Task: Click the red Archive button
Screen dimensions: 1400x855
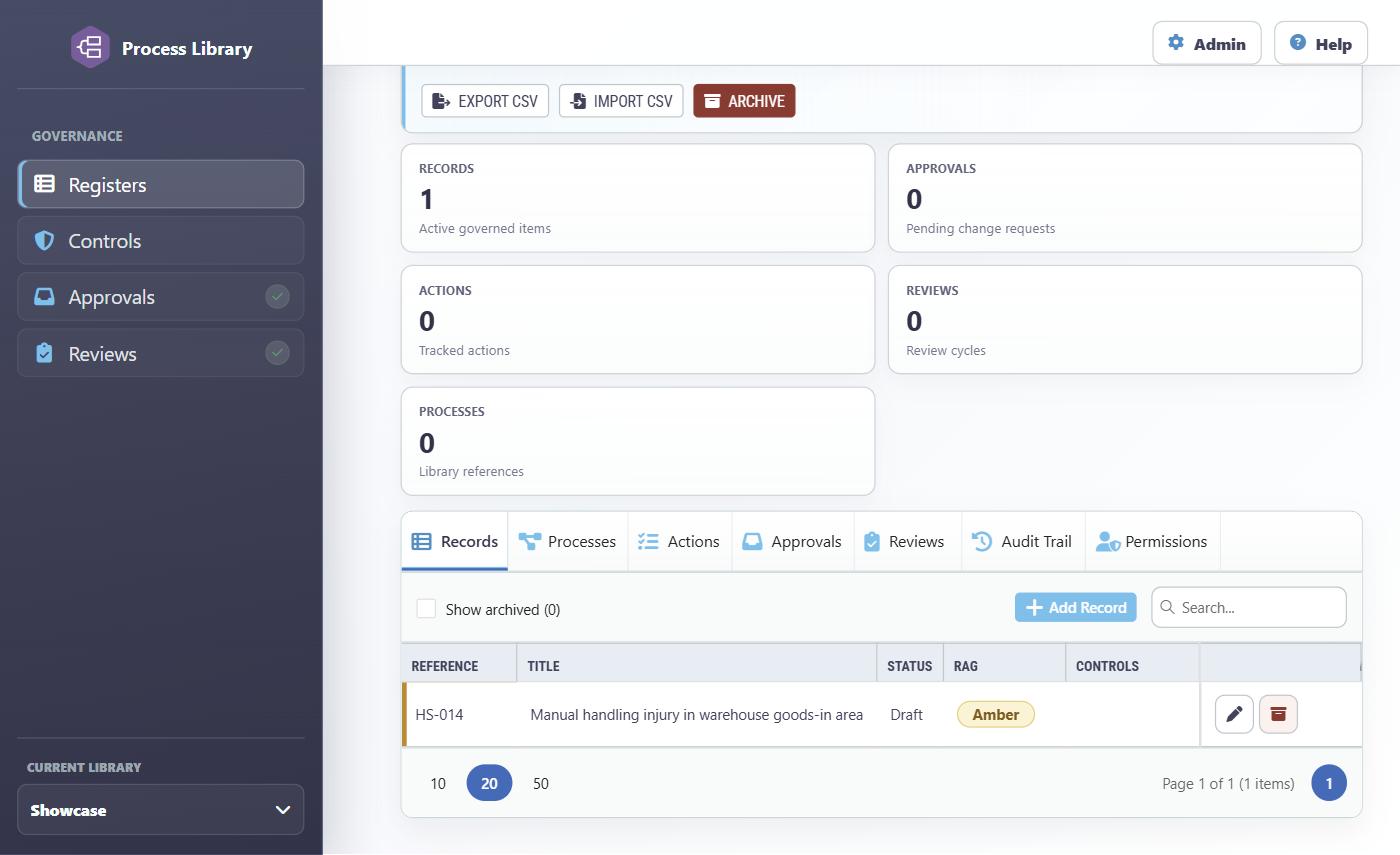Action: click(x=744, y=101)
